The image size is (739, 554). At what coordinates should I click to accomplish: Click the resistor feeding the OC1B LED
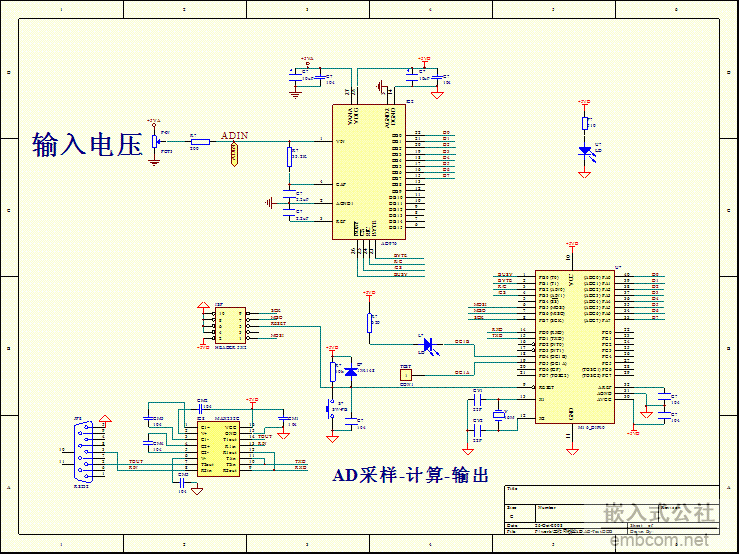click(370, 322)
